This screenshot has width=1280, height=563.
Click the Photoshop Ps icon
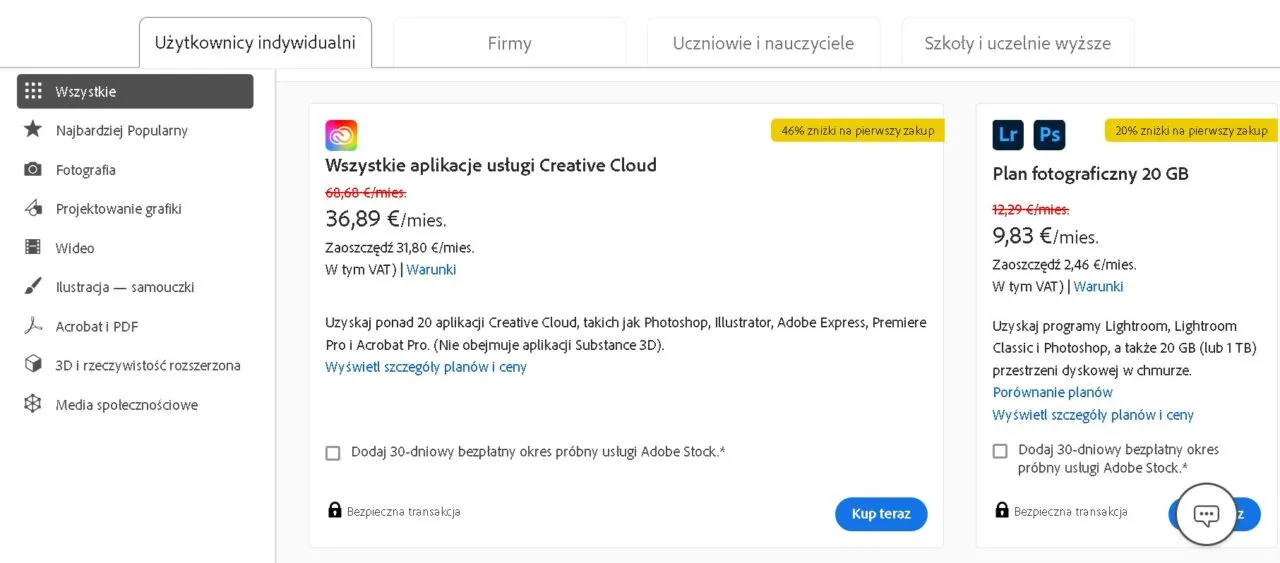(x=1049, y=135)
